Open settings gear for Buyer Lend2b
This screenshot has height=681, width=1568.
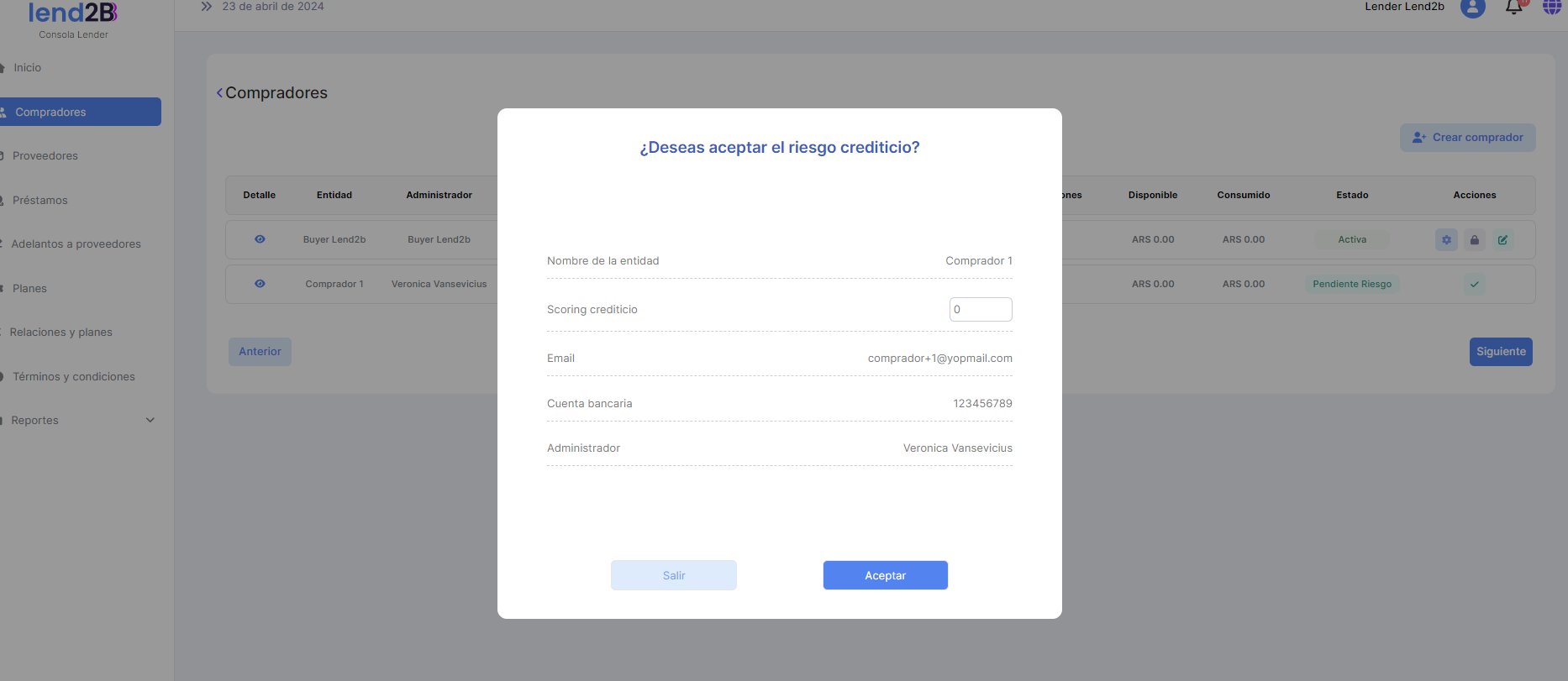point(1446,240)
